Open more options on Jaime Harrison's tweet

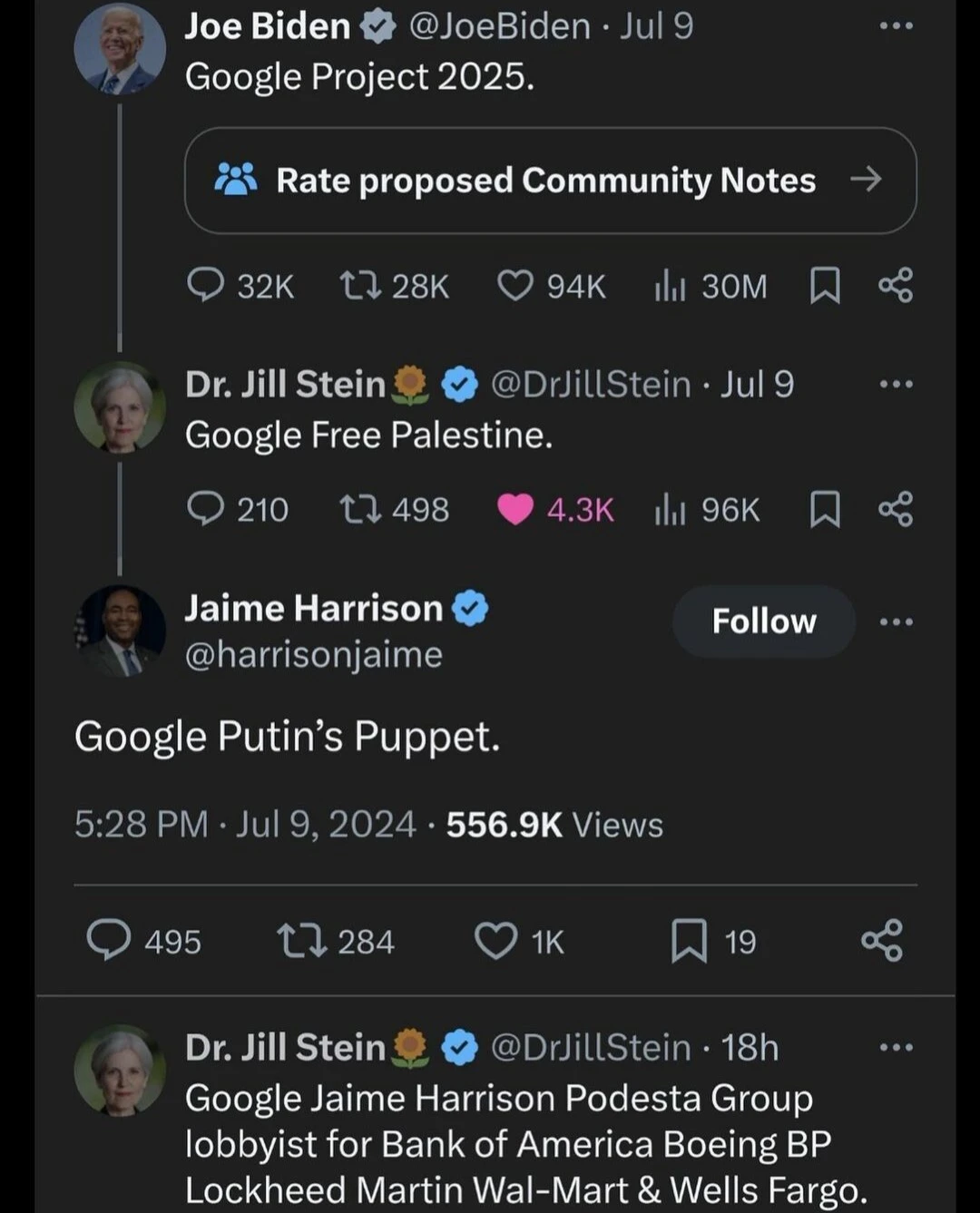coord(896,621)
